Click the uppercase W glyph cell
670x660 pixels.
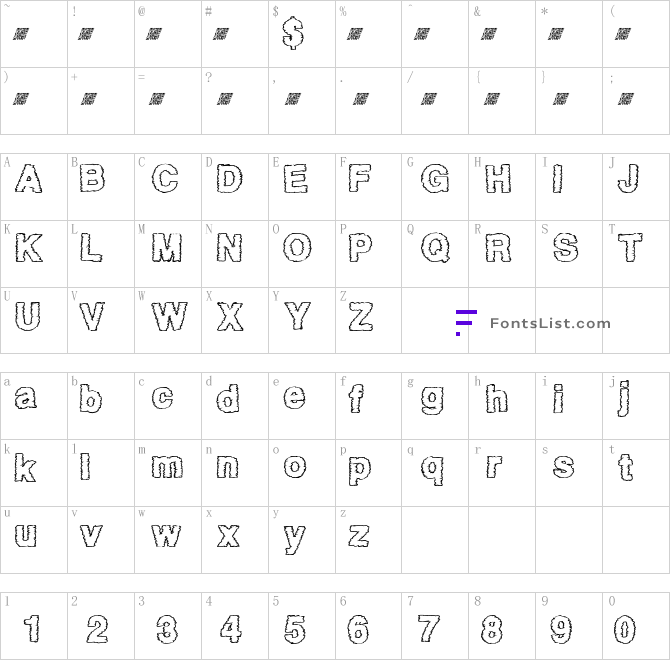(x=168, y=318)
